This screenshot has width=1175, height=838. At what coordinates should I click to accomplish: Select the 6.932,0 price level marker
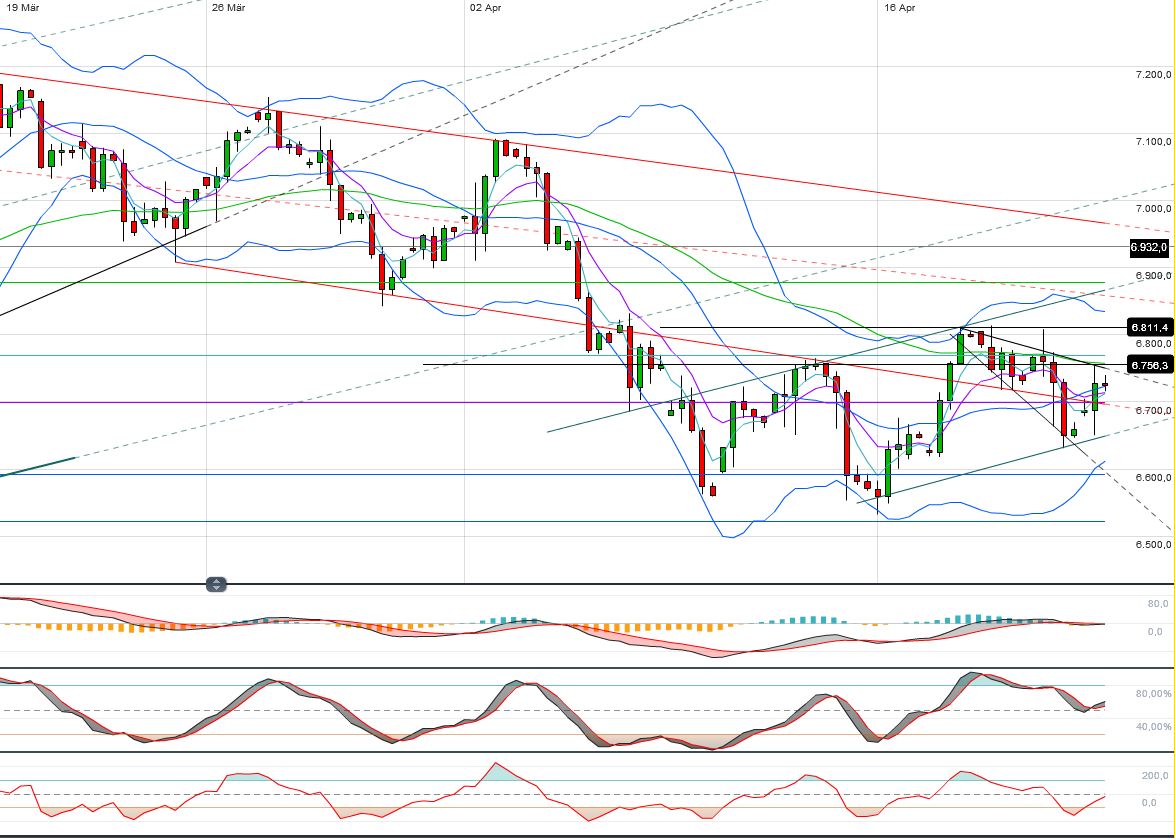point(1150,247)
